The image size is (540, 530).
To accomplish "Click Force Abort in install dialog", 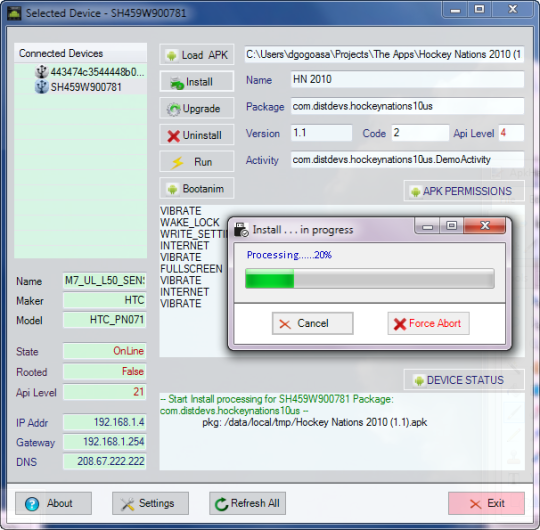I will [428, 323].
